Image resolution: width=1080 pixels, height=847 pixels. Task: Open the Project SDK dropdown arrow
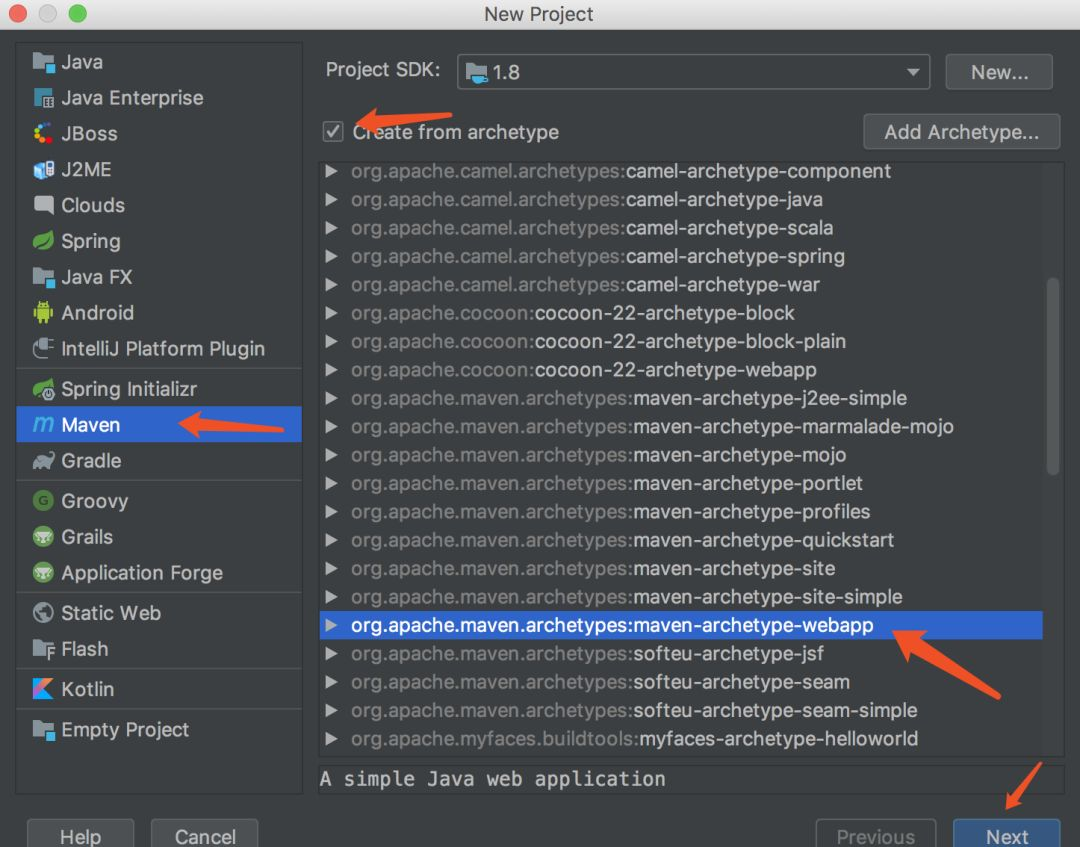913,72
